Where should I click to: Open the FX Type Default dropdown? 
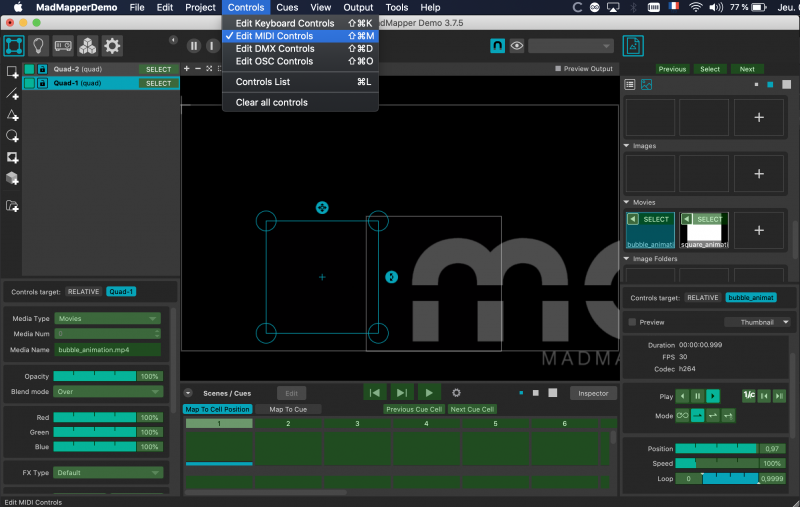pos(108,473)
